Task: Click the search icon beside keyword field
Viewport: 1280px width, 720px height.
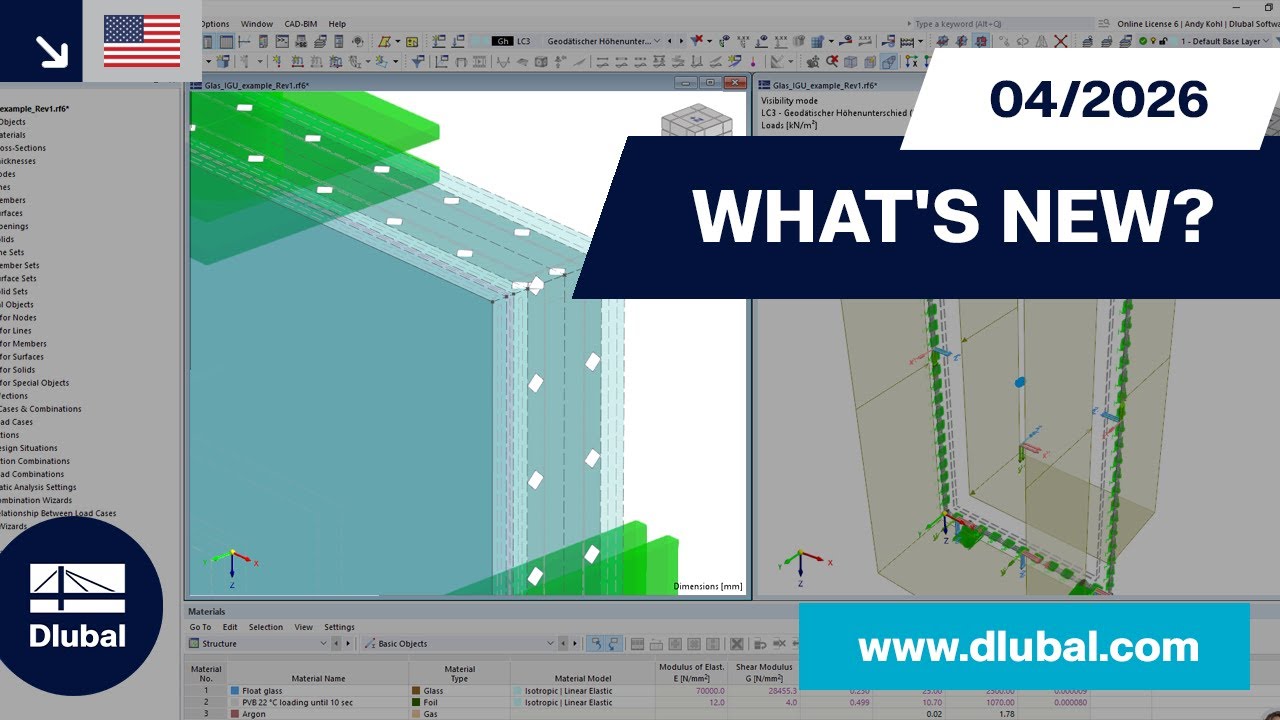Action: point(1104,23)
